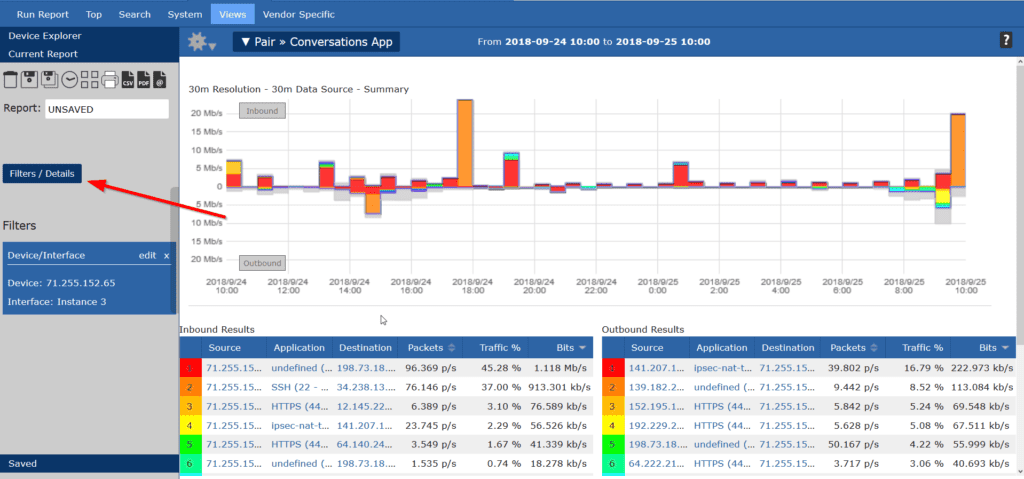Click the printer icon

point(110,80)
